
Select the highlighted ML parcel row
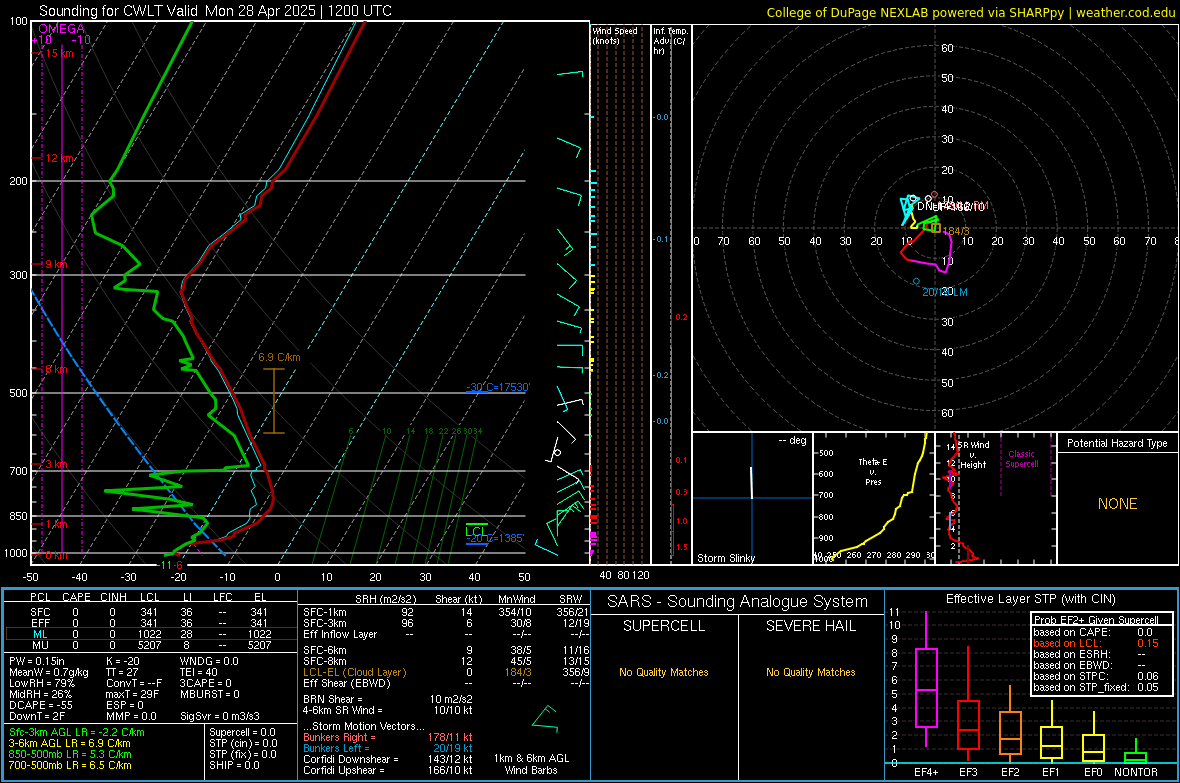pos(151,634)
